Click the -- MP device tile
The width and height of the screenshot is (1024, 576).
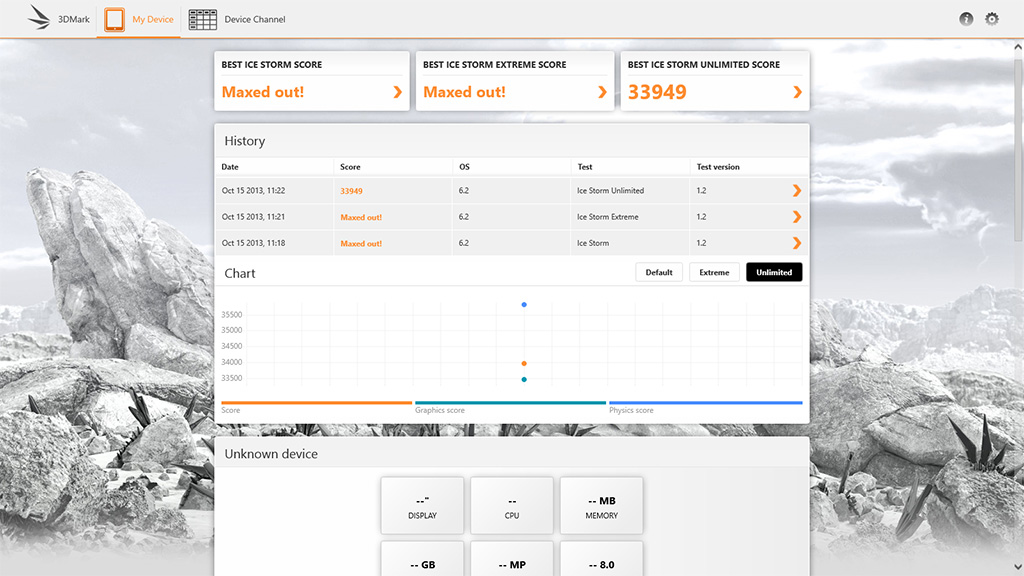tap(512, 559)
